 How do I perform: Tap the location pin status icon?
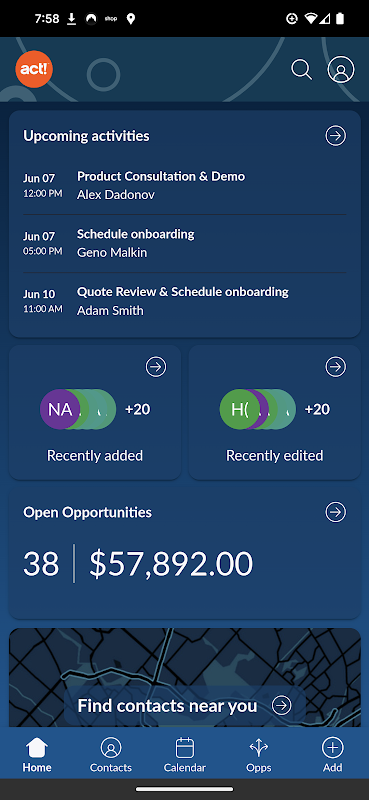pyautogui.click(x=131, y=19)
